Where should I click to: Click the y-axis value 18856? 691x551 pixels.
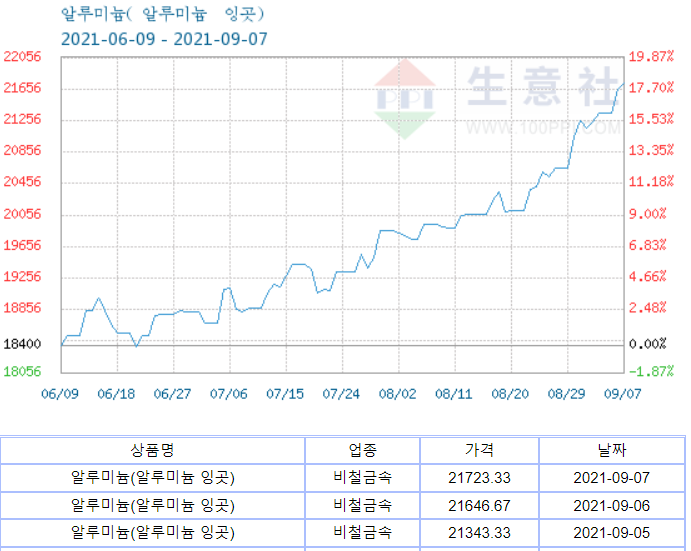22,308
